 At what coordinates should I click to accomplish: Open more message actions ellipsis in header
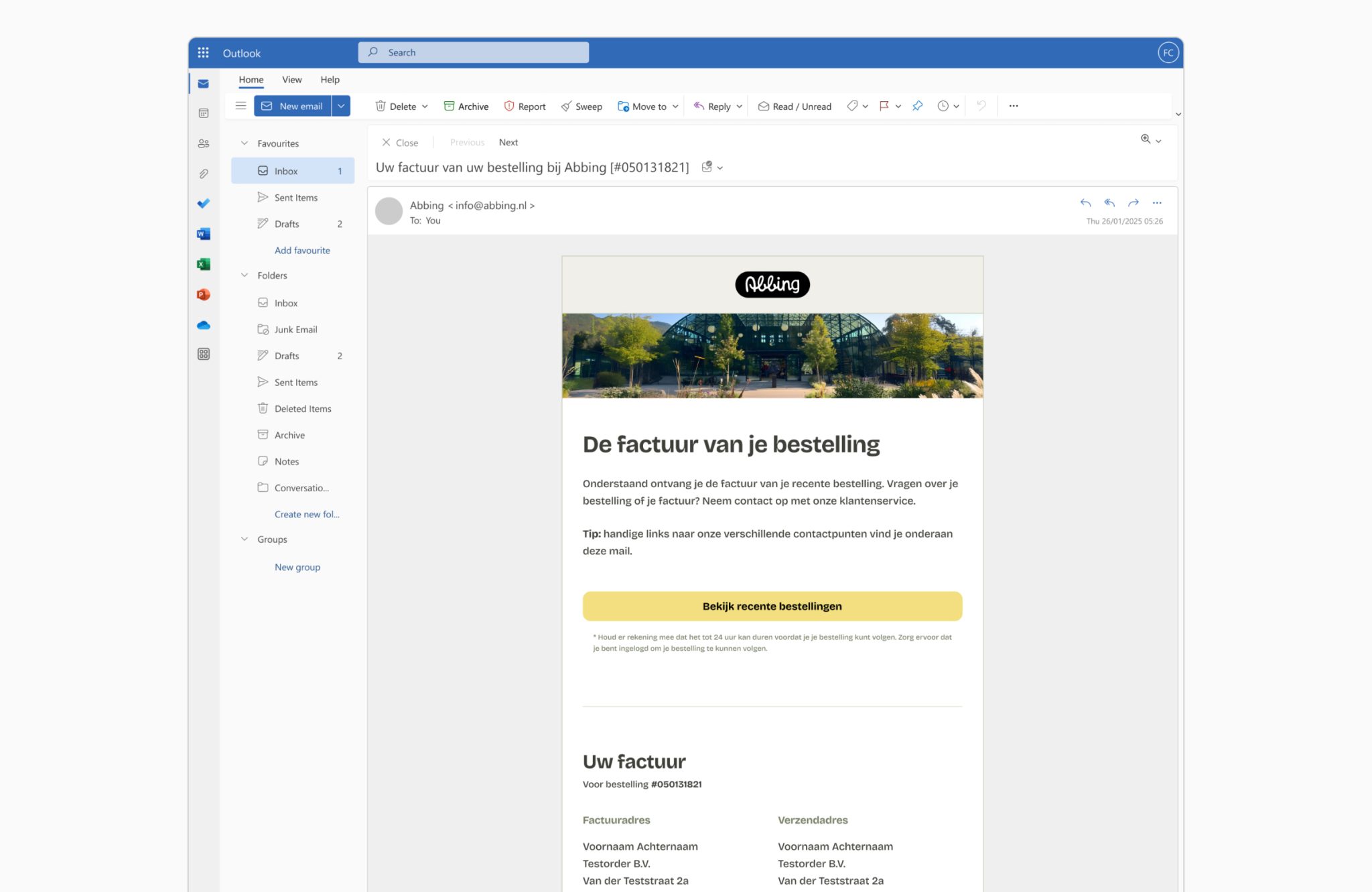pyautogui.click(x=1157, y=202)
